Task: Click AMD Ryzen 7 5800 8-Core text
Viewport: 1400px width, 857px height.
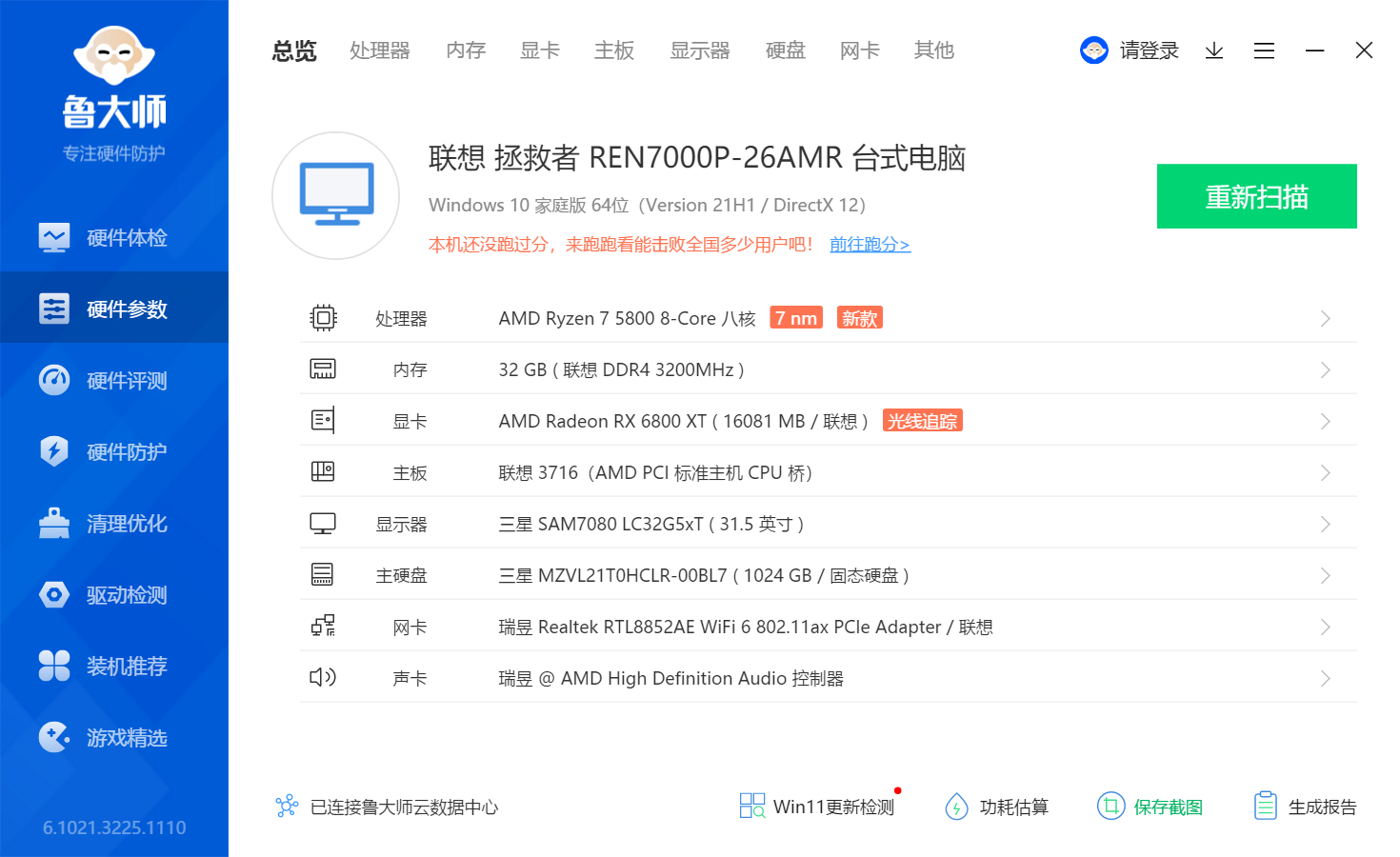Action: [628, 318]
